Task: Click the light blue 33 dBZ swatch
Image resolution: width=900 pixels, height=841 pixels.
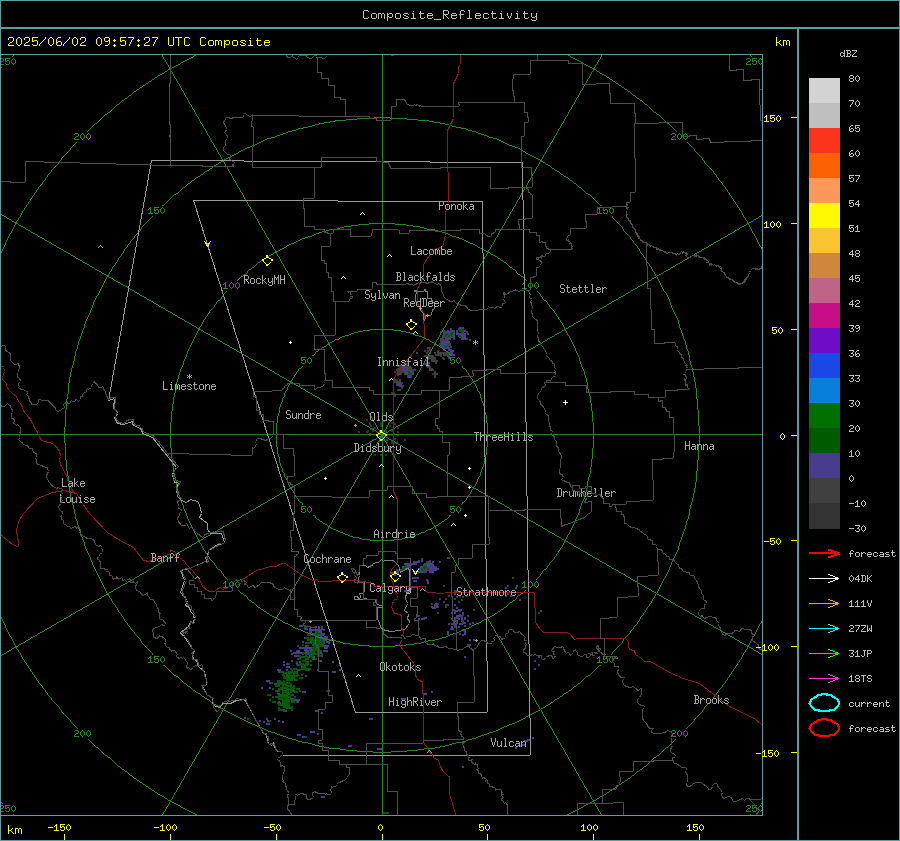Action: tap(824, 390)
